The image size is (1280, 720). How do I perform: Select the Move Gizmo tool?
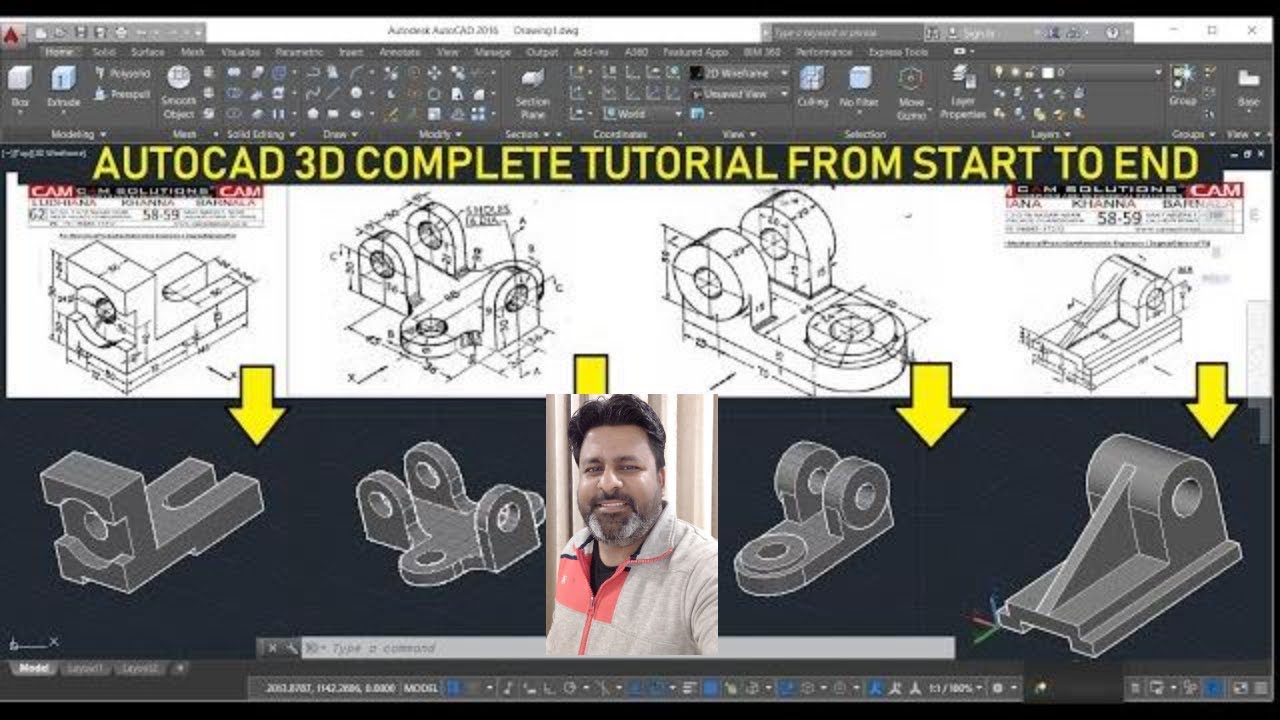pyautogui.click(x=911, y=92)
